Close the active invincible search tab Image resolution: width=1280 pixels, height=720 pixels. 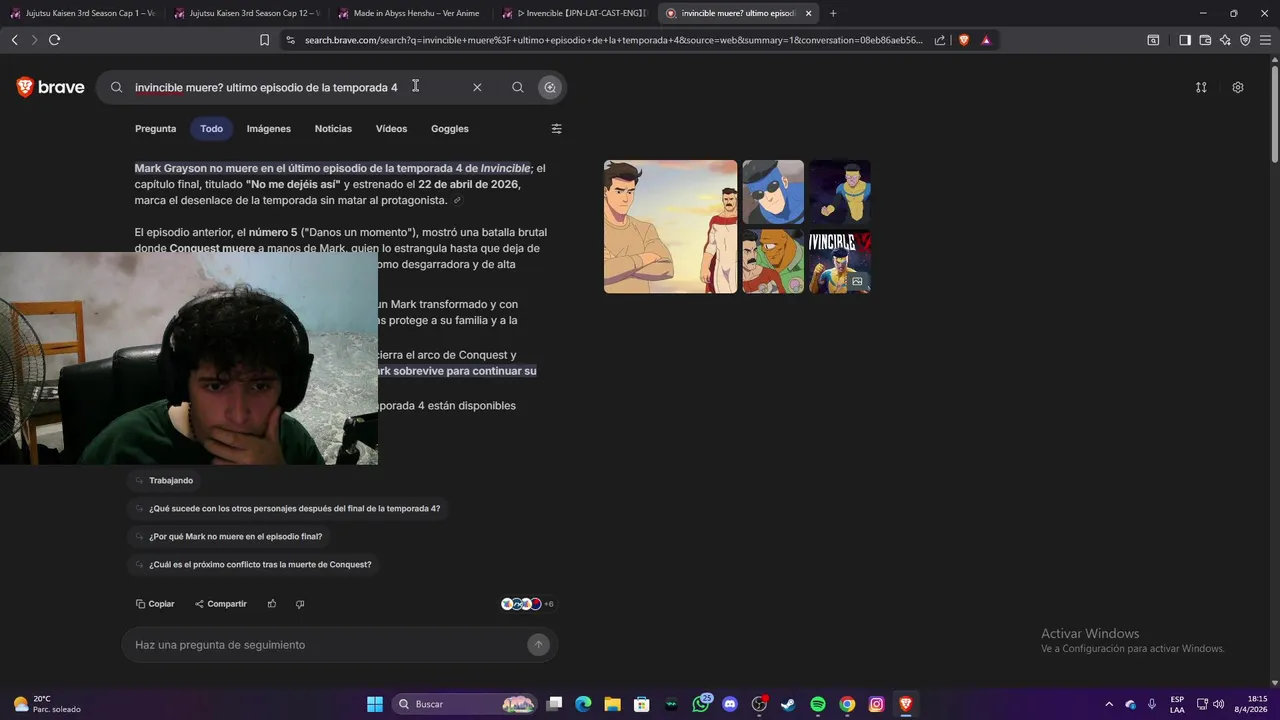[808, 13]
